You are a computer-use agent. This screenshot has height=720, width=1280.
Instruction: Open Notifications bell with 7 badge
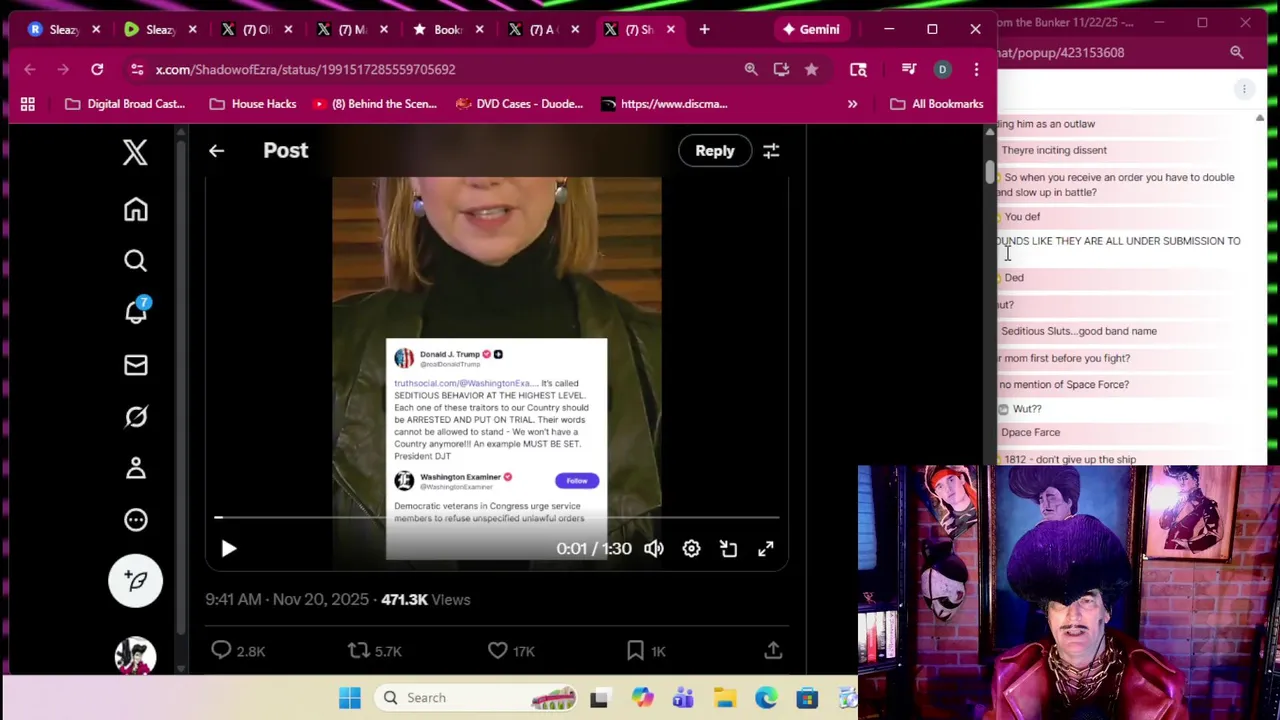(x=136, y=311)
